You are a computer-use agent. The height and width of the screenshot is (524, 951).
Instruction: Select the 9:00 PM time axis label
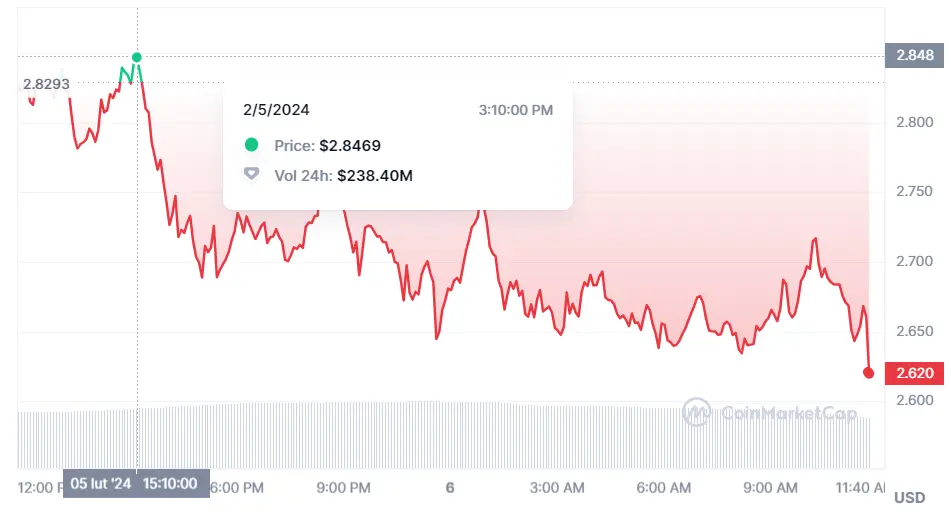[x=345, y=488]
